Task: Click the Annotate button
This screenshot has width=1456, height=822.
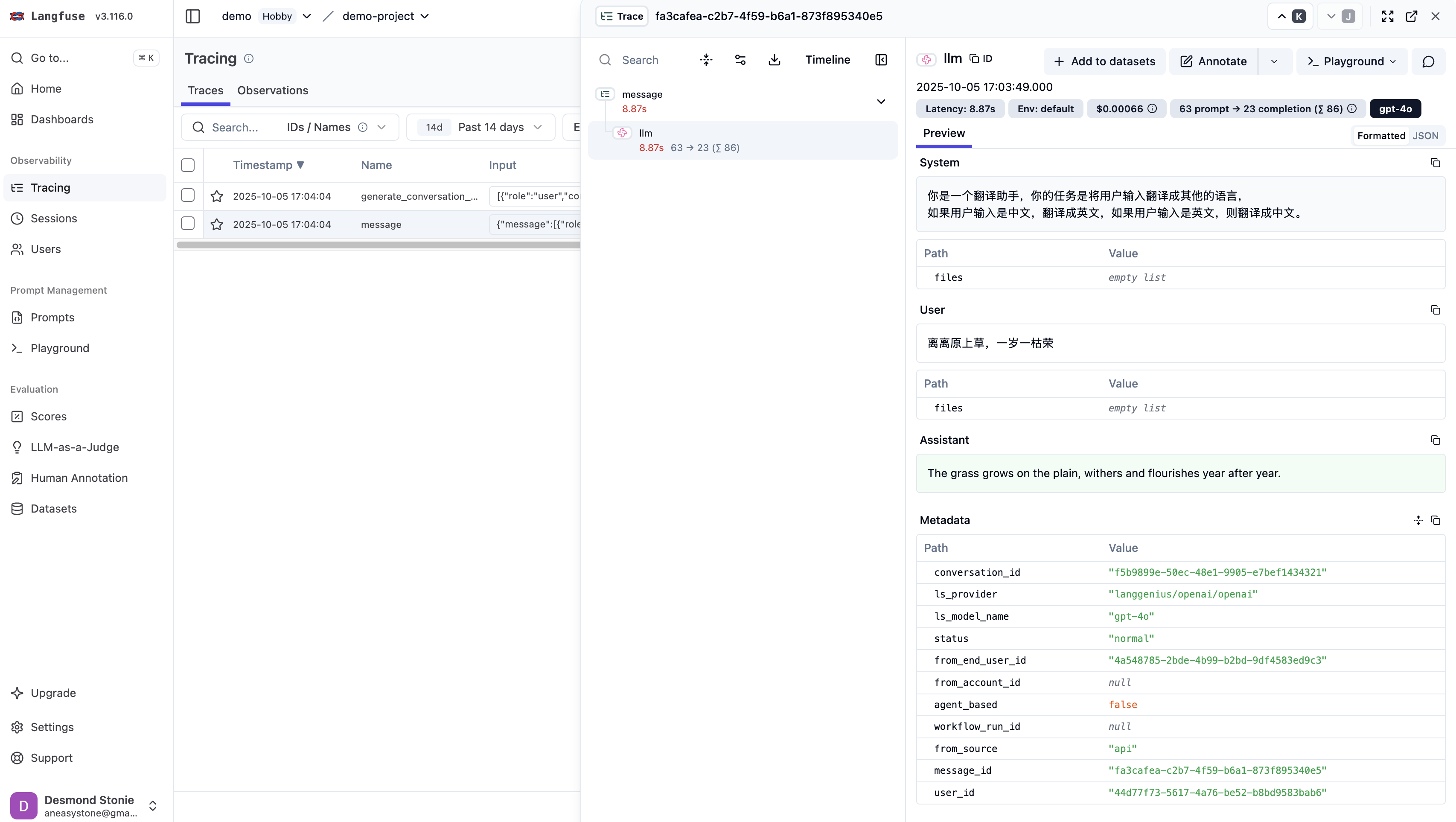Action: click(x=1213, y=61)
